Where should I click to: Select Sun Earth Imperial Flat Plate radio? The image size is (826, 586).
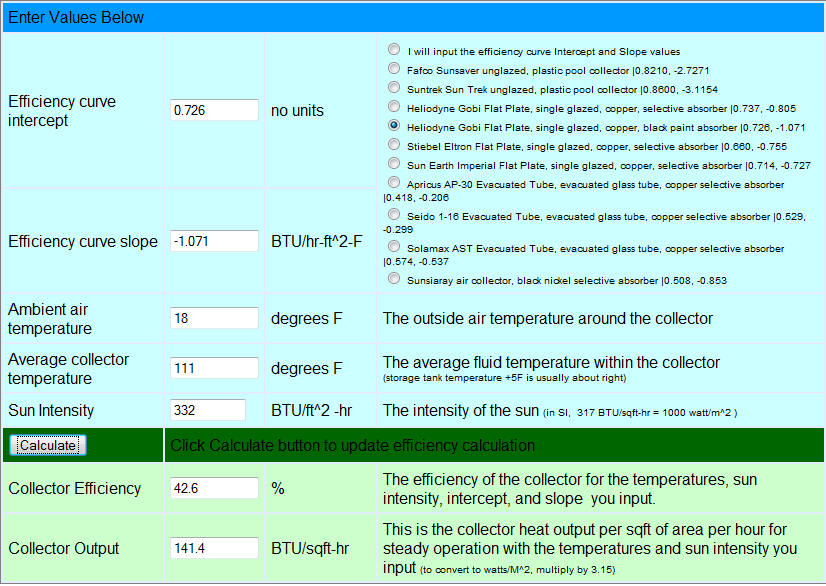394,163
